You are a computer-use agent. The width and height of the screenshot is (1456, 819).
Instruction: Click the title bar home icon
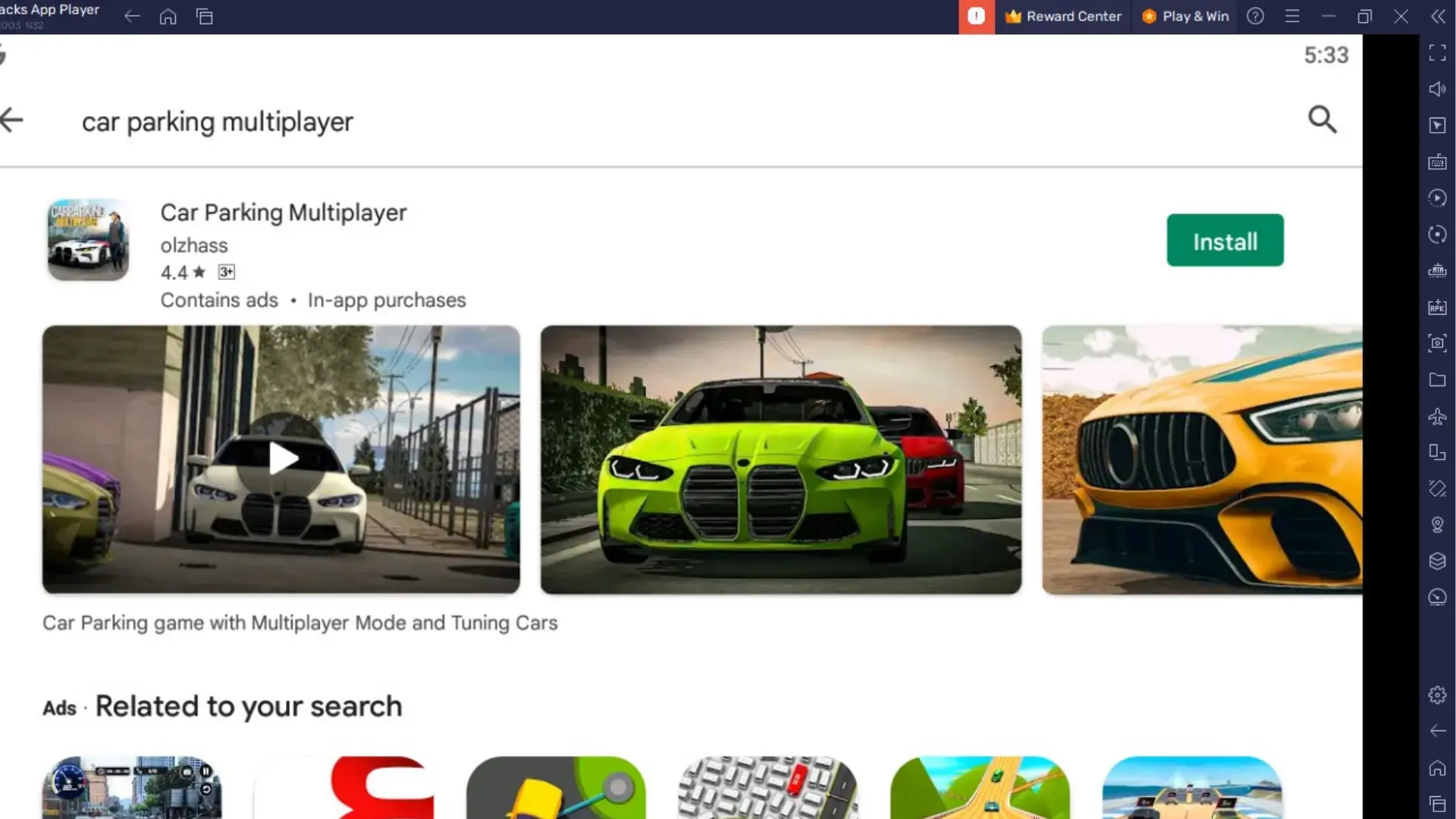168,16
